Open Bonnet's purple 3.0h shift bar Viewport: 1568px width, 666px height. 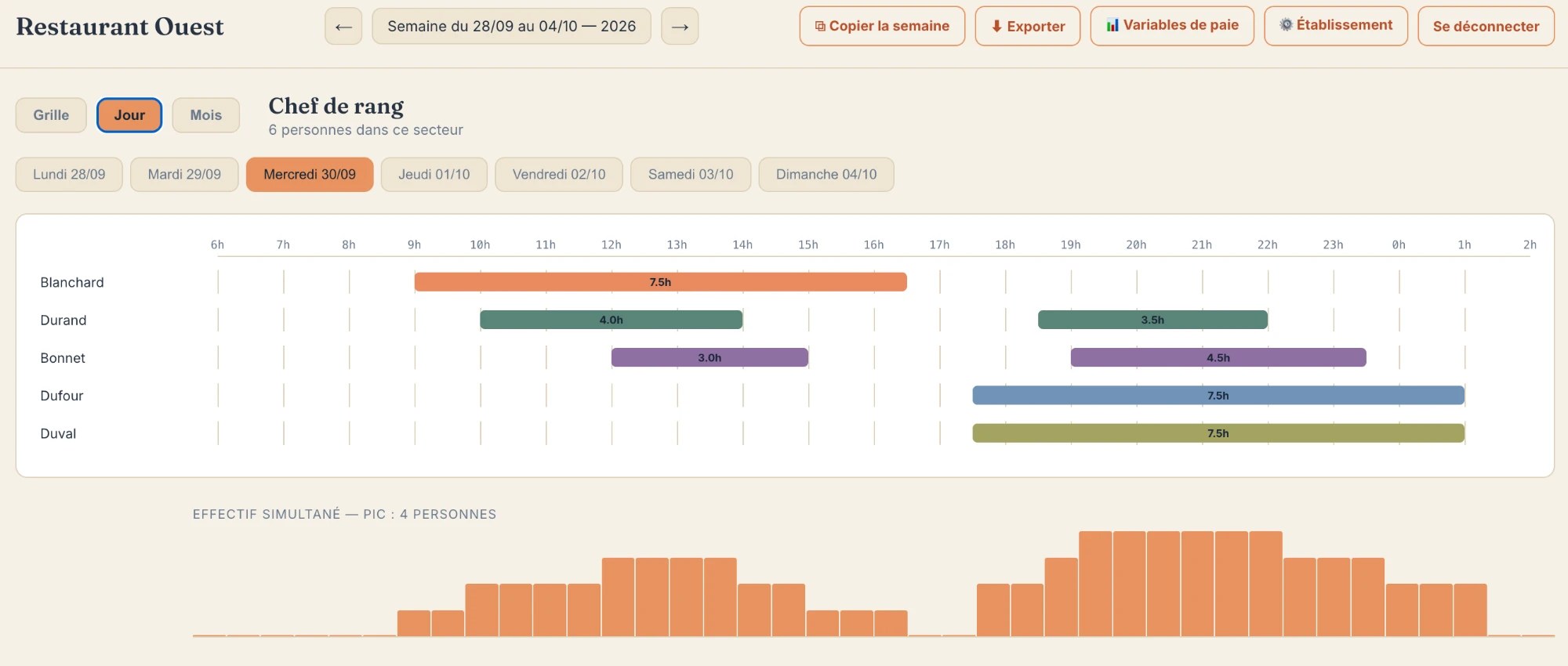pos(710,357)
